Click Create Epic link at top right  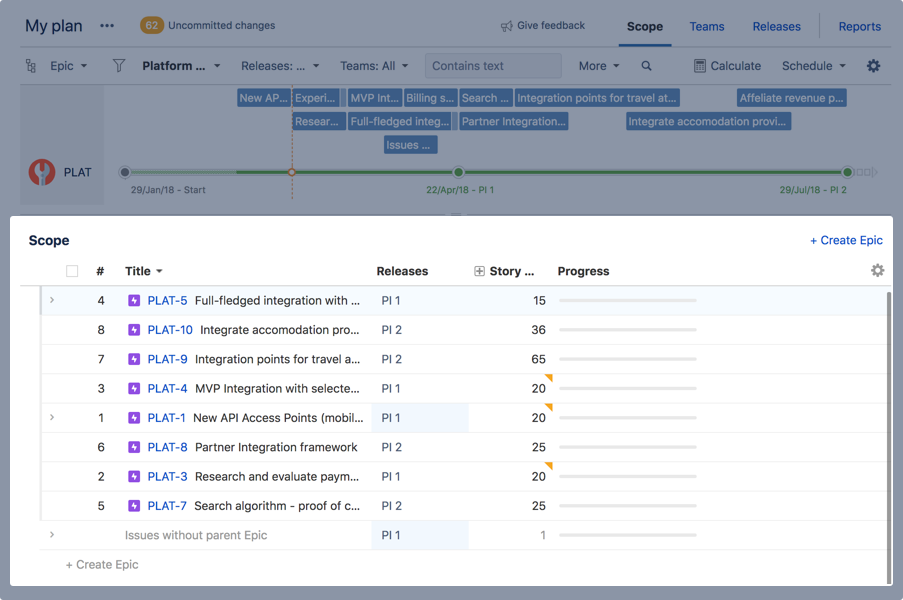(846, 240)
